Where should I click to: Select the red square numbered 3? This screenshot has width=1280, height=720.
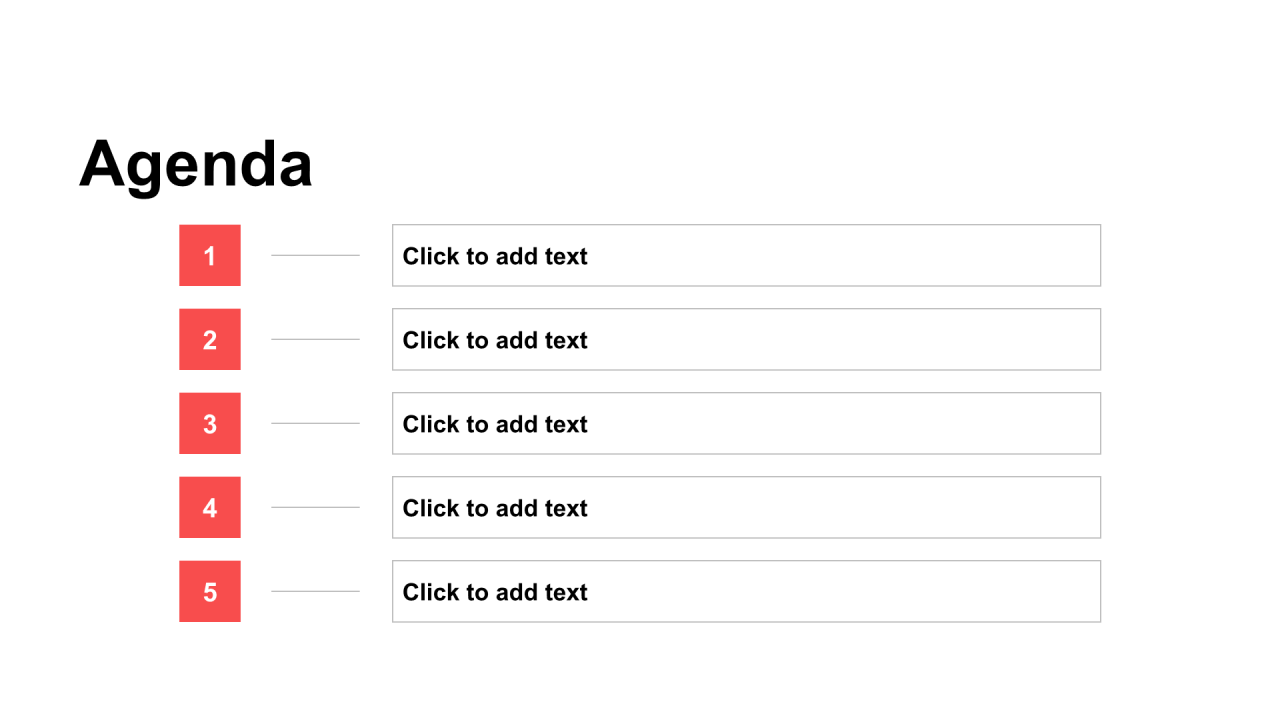click(210, 423)
